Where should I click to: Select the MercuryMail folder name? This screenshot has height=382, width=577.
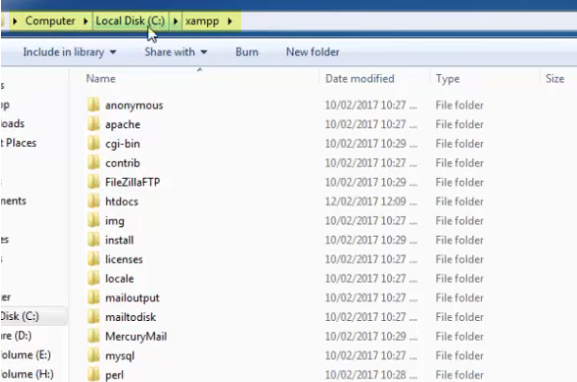(x=136, y=337)
